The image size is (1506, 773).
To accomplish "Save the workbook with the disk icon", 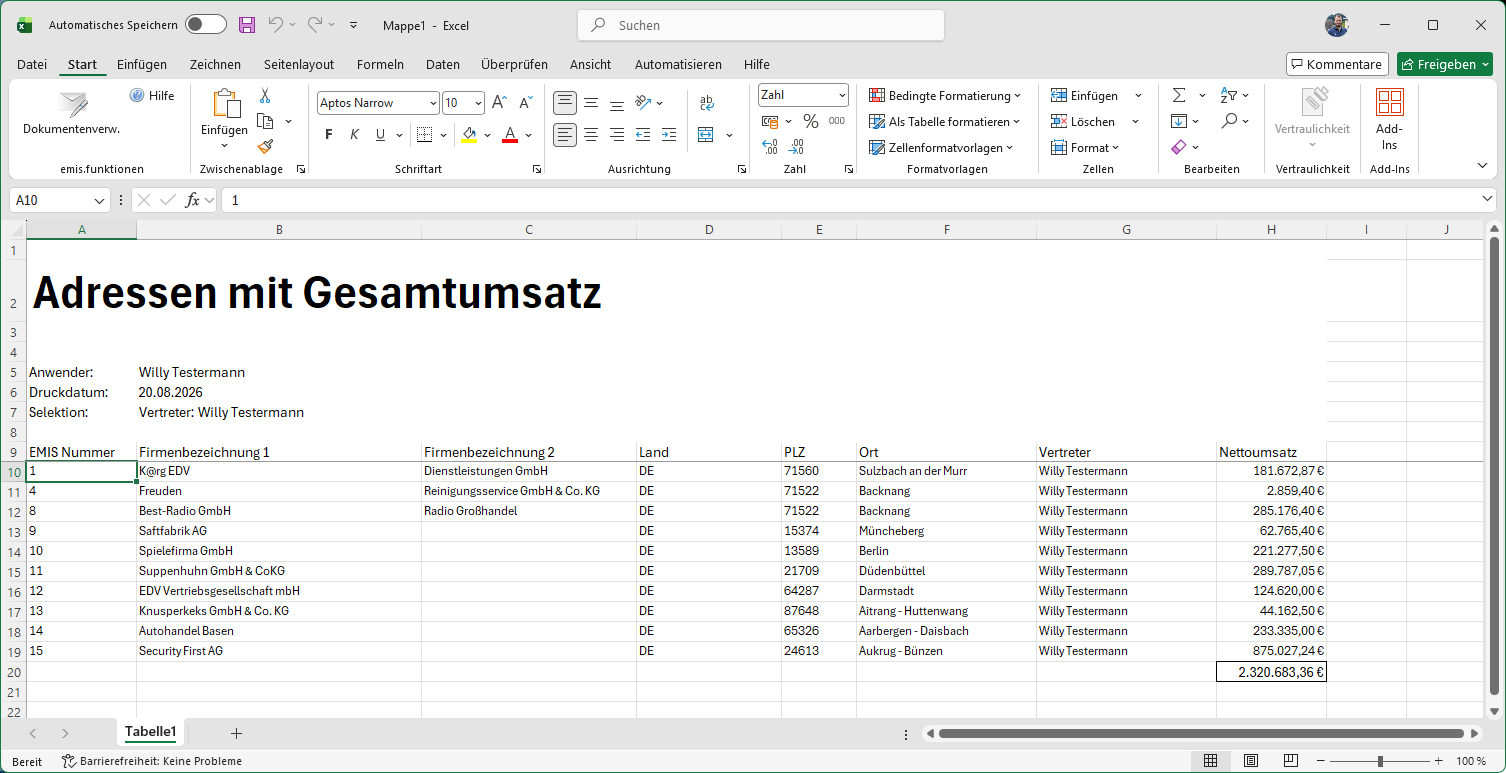I will click(247, 25).
